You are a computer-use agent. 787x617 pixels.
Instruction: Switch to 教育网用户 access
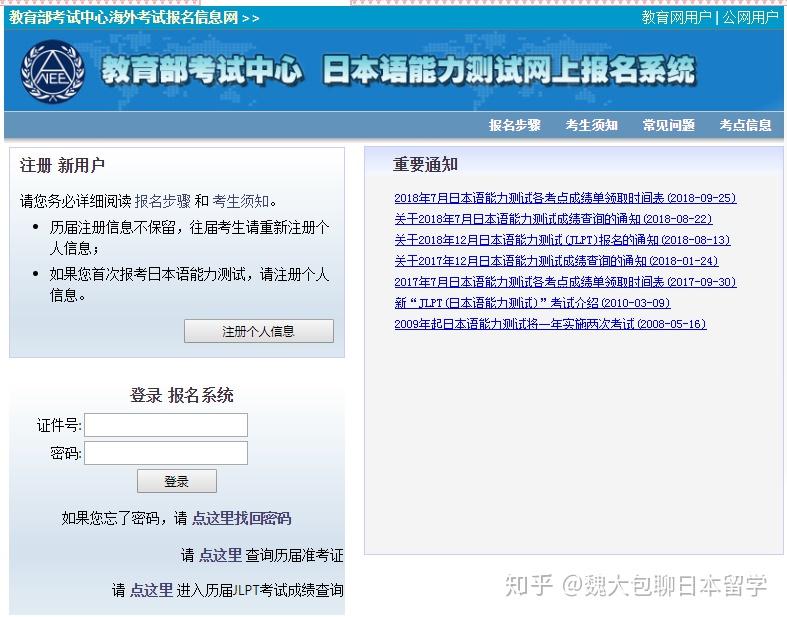[x=677, y=18]
